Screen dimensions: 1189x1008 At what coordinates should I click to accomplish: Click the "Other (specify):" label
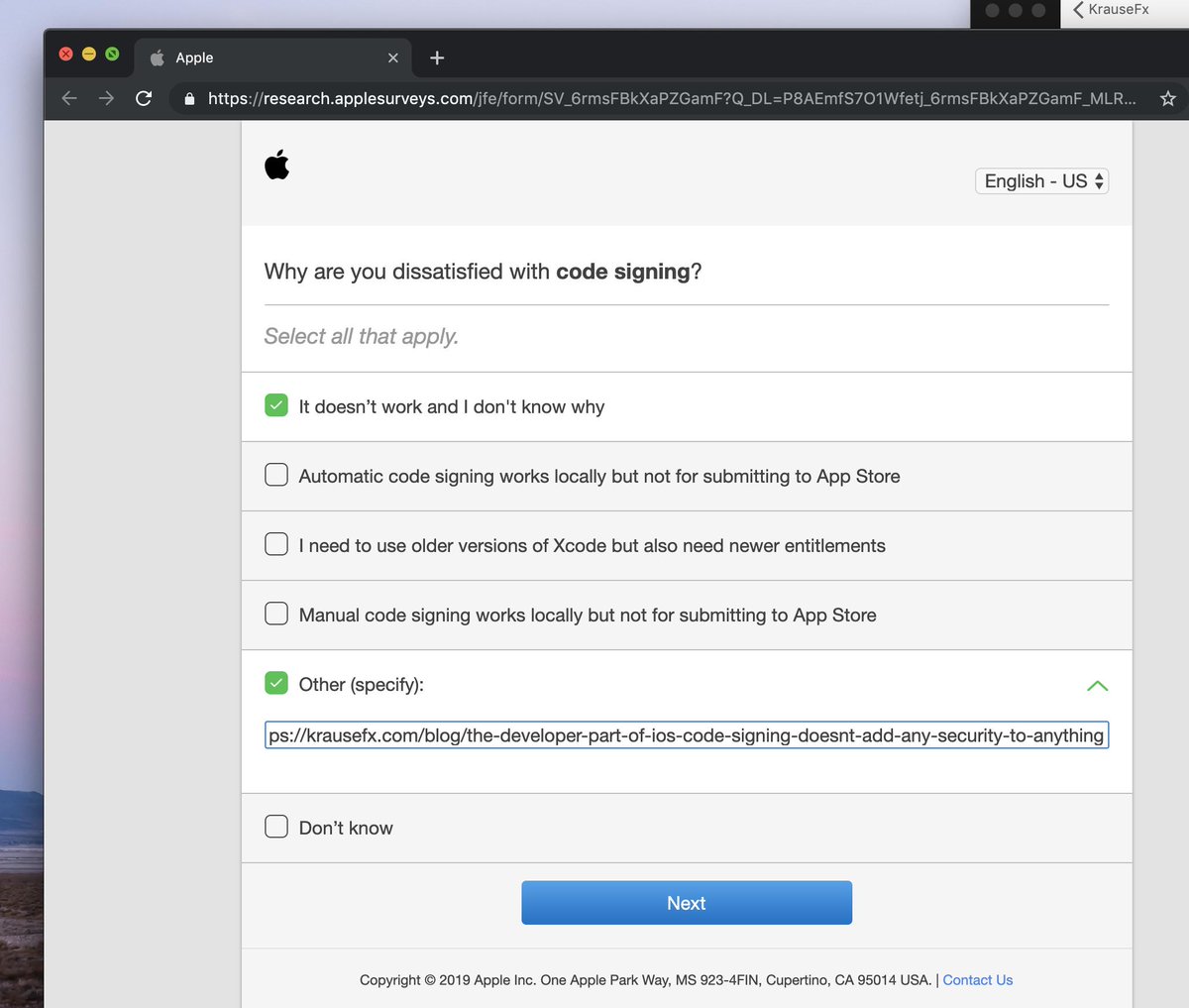[x=361, y=684]
